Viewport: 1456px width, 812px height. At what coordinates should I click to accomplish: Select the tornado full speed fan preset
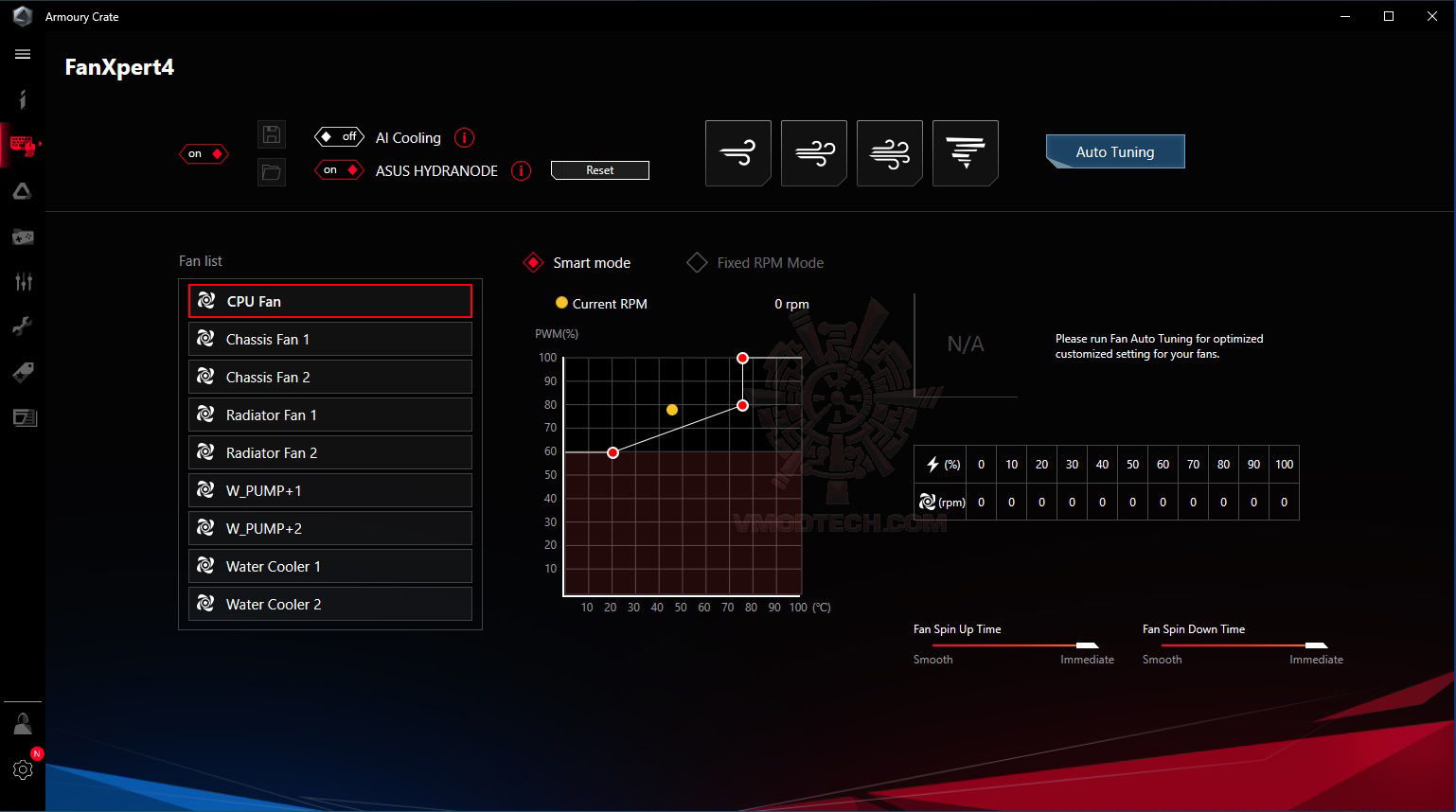[x=966, y=153]
